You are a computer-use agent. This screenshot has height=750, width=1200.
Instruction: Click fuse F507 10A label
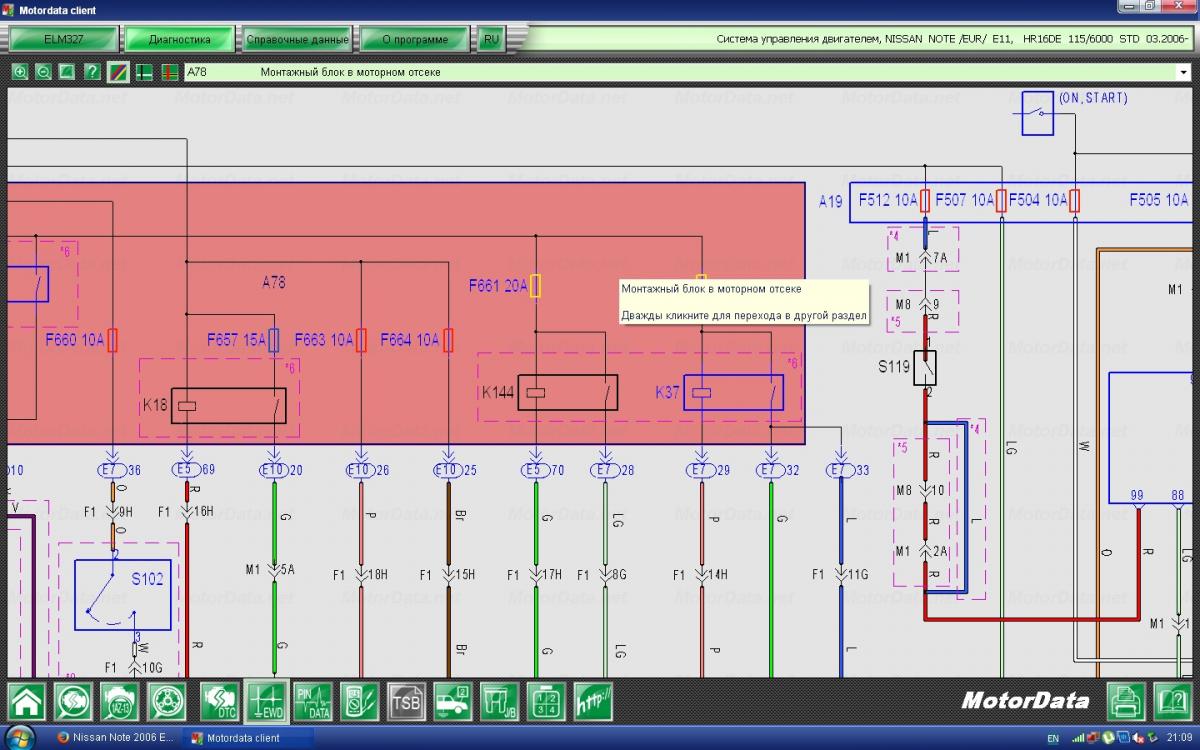(964, 200)
